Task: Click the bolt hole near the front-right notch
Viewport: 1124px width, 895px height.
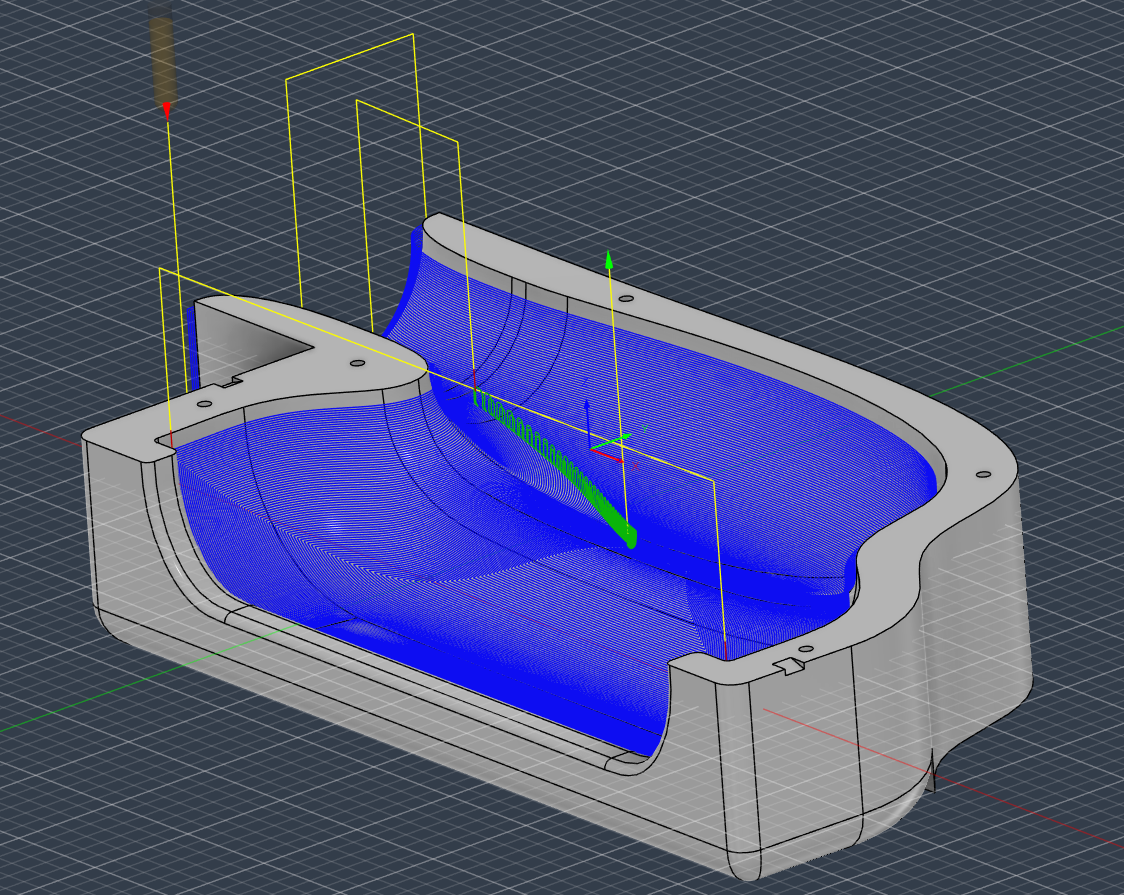Action: [x=804, y=649]
